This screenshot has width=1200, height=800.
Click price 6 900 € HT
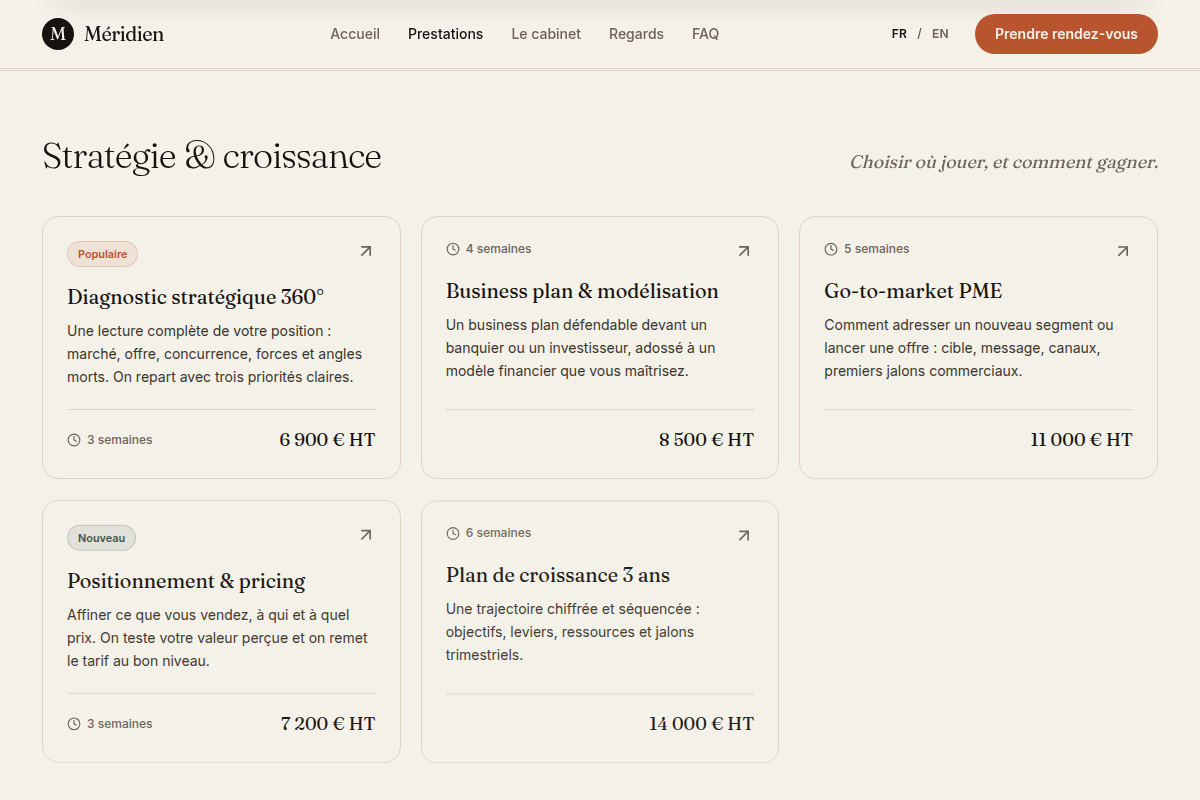tap(327, 440)
